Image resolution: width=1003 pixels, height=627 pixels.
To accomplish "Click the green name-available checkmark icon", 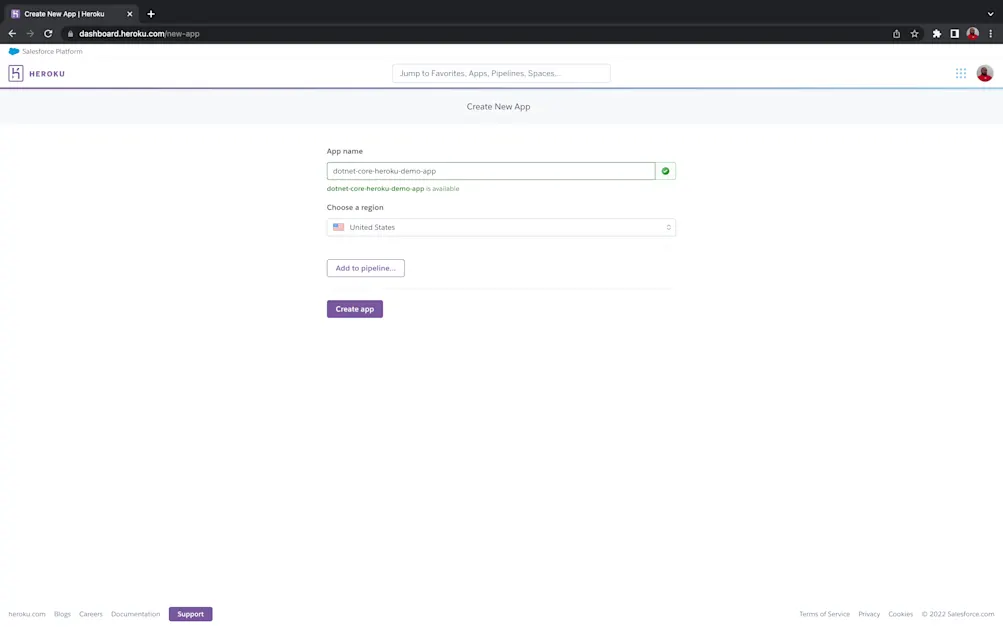I will click(665, 170).
